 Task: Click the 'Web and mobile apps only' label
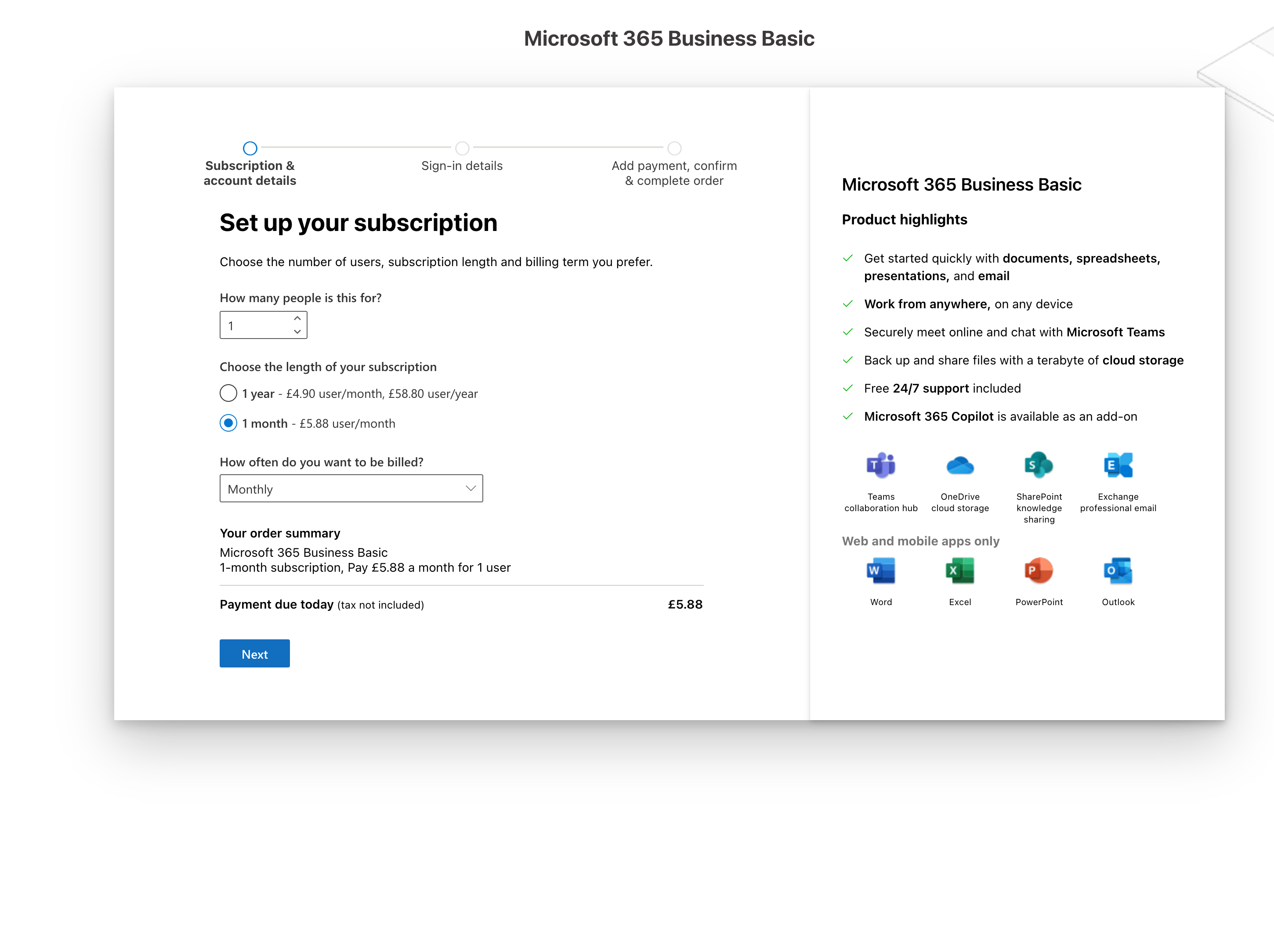pos(920,541)
